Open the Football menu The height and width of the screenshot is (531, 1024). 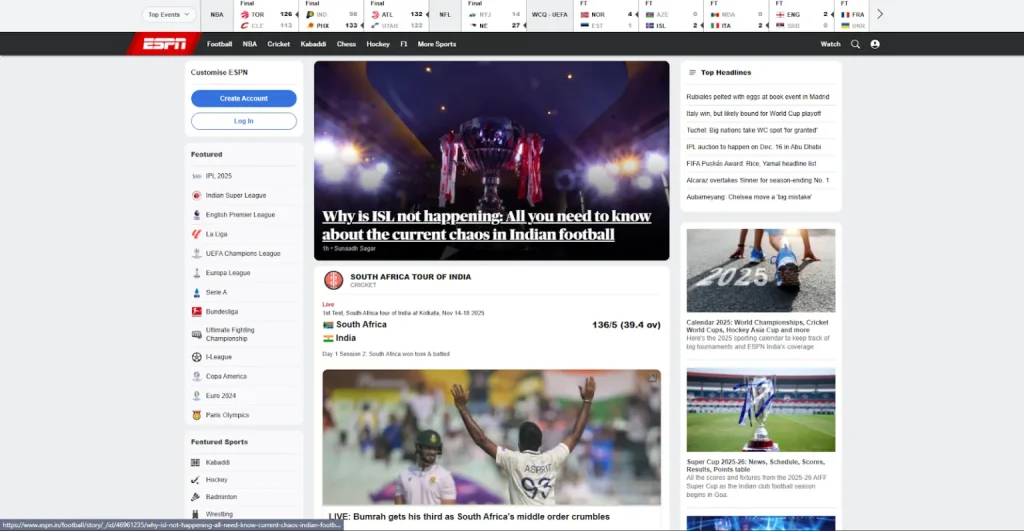click(x=219, y=44)
